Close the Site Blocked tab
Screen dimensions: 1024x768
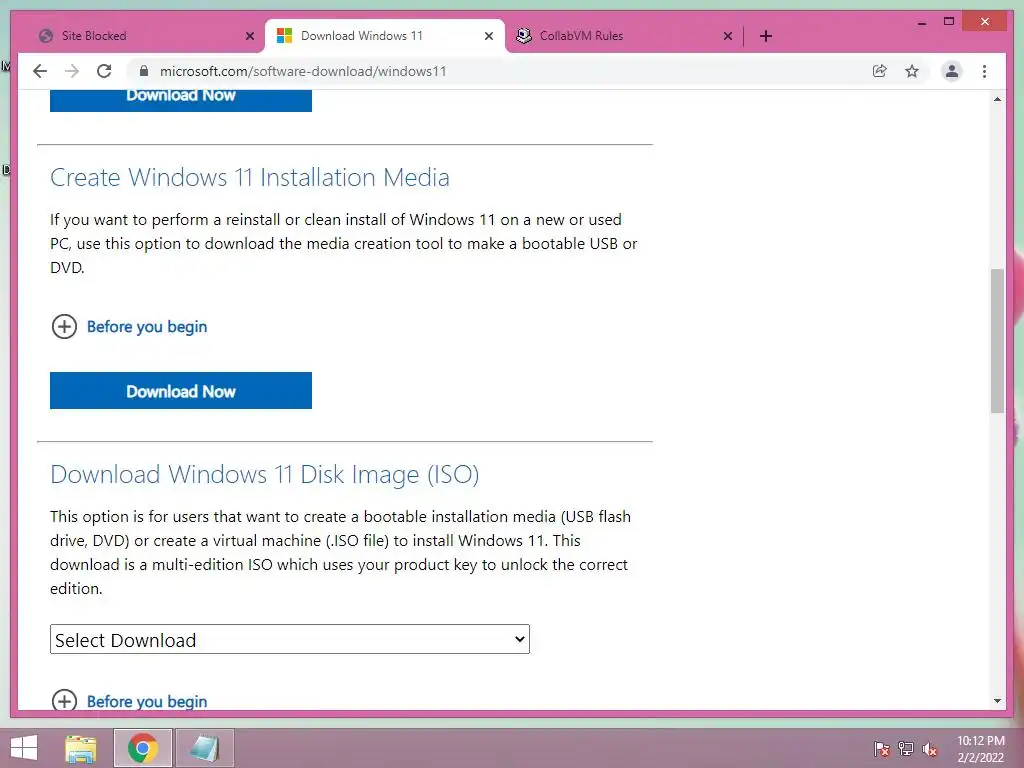point(249,36)
